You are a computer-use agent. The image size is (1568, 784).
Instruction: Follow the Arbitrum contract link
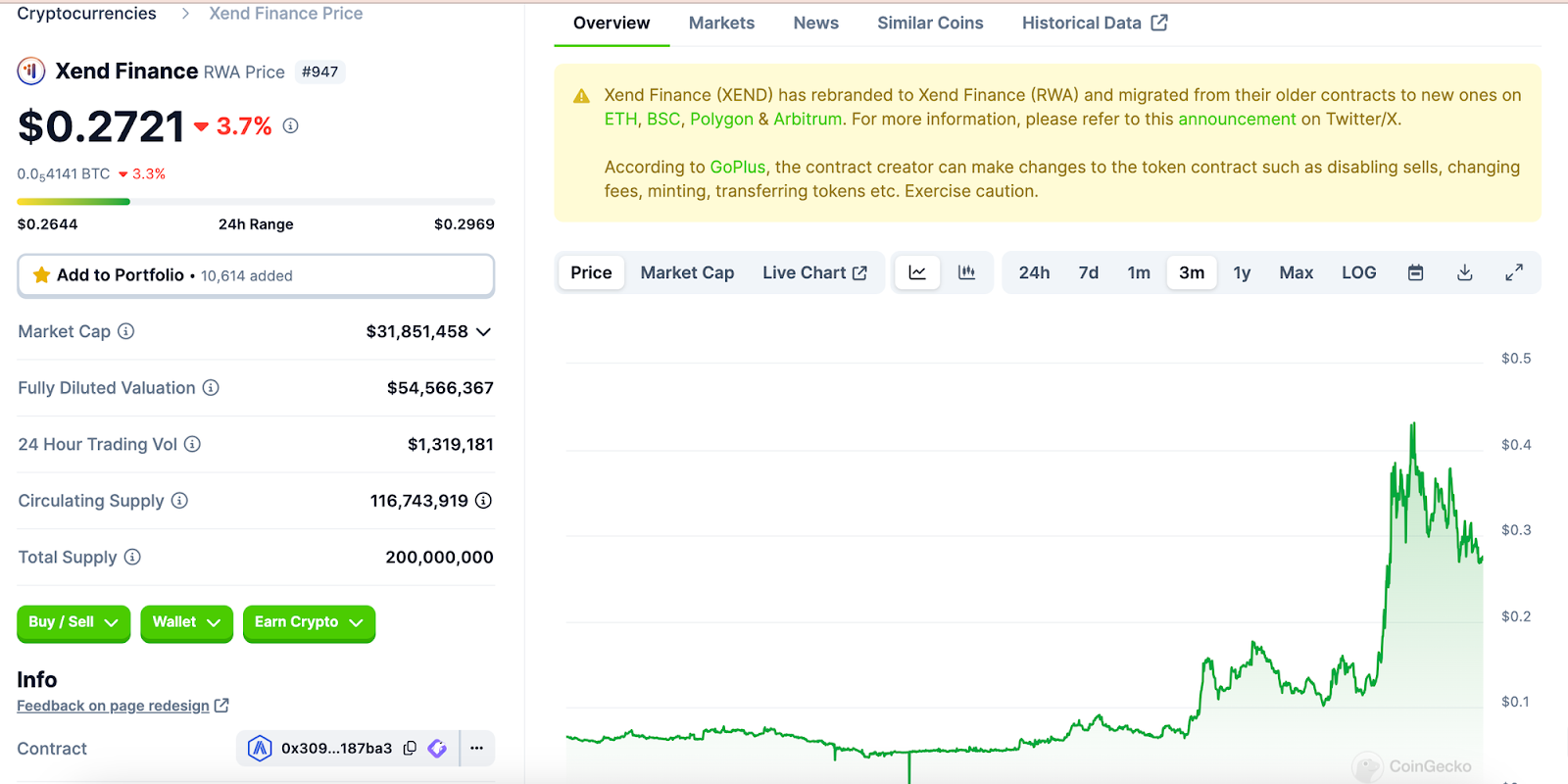[x=808, y=119]
